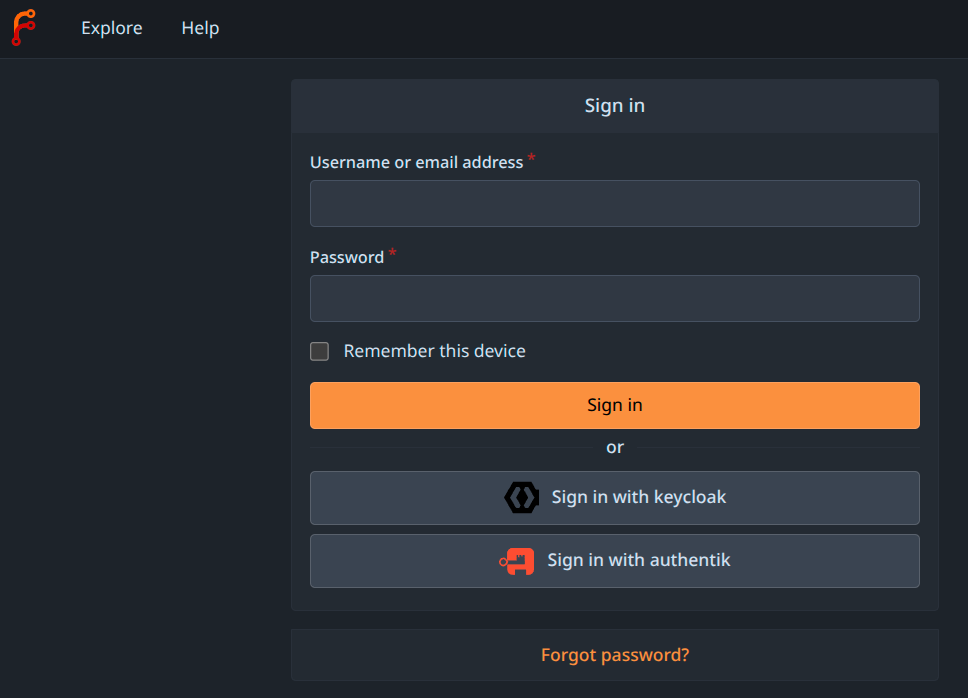This screenshot has width=968, height=698.
Task: Focus the Username or email address field
Action: [614, 204]
